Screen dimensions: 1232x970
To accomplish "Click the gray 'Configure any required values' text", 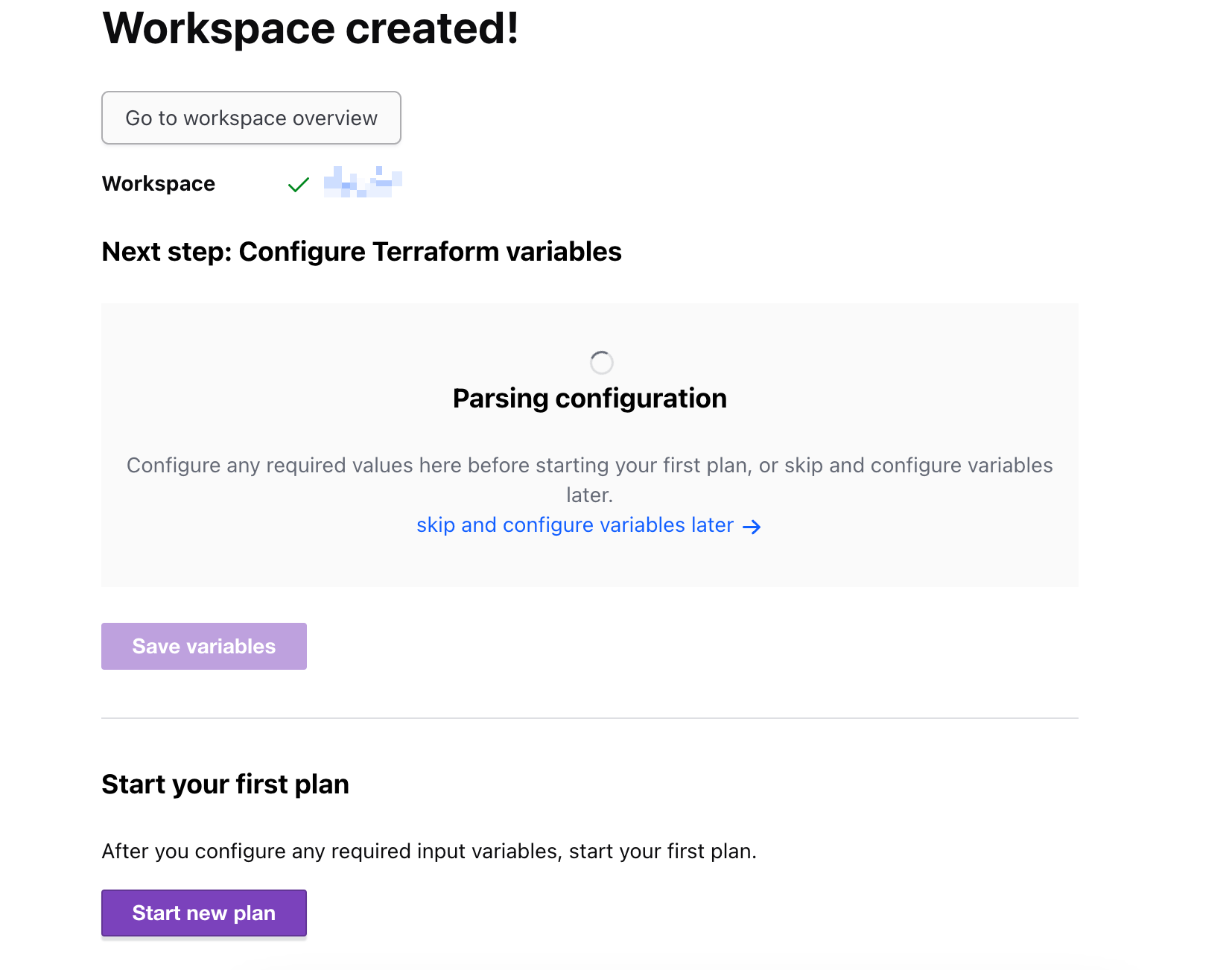I will (x=589, y=466).
